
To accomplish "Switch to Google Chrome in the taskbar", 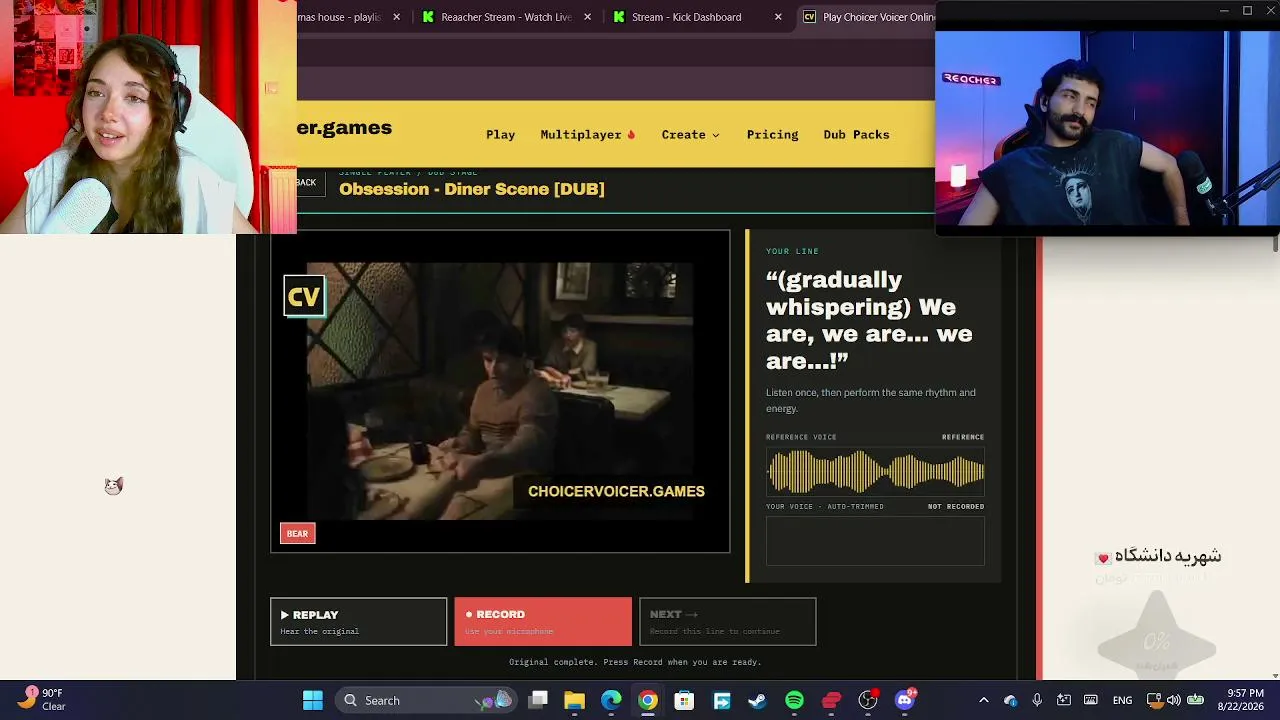I will (x=648, y=701).
